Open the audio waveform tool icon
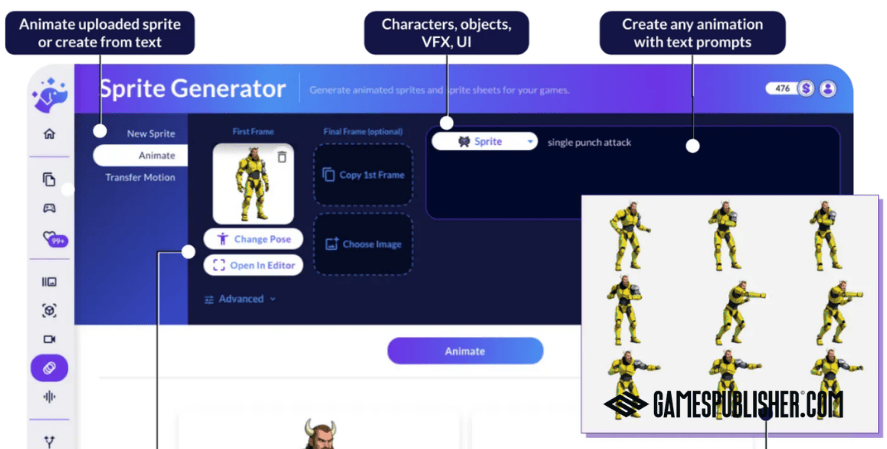This screenshot has width=887, height=449. tap(49, 397)
